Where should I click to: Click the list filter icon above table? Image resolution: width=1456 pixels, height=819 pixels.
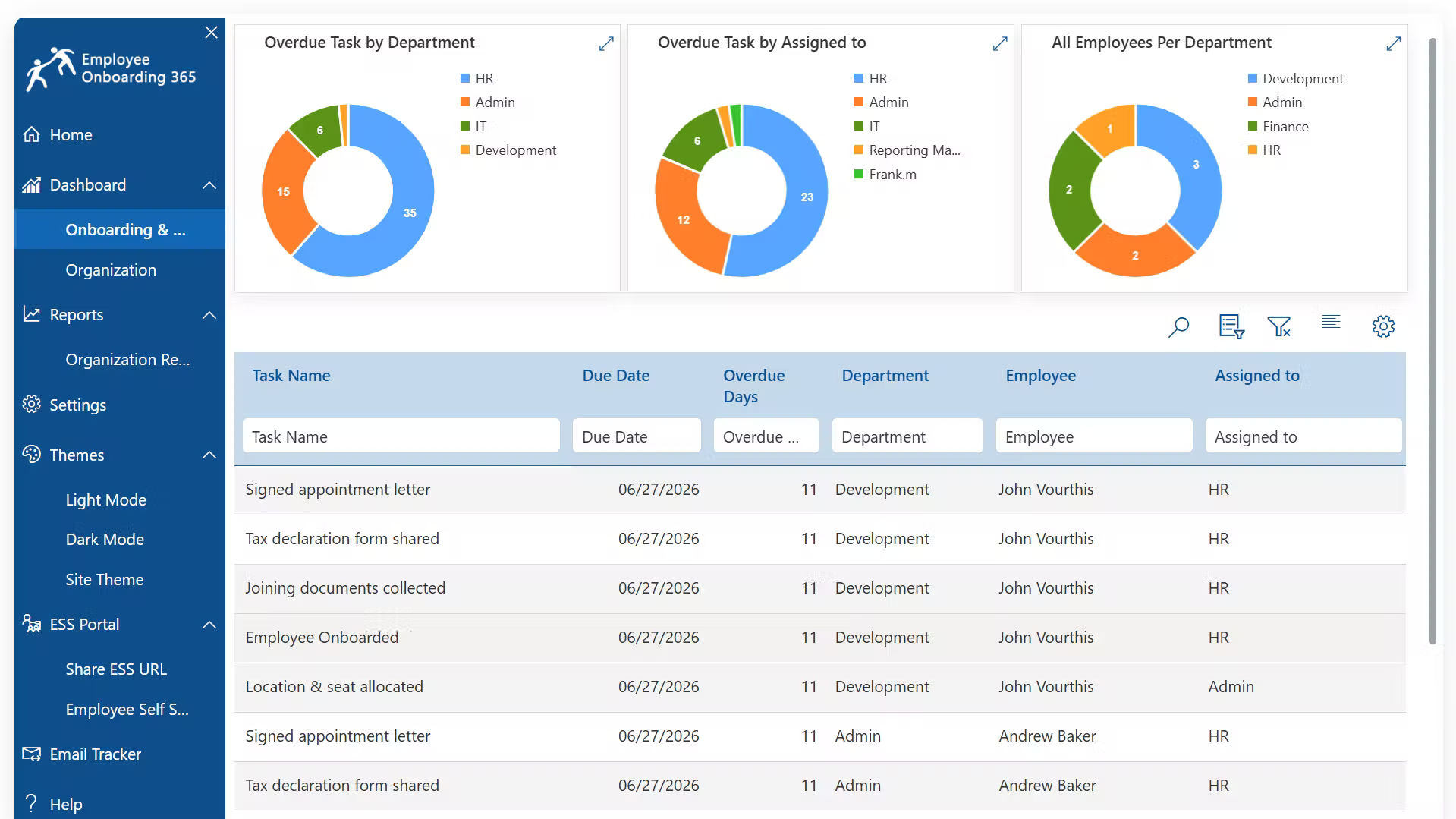[1231, 326]
